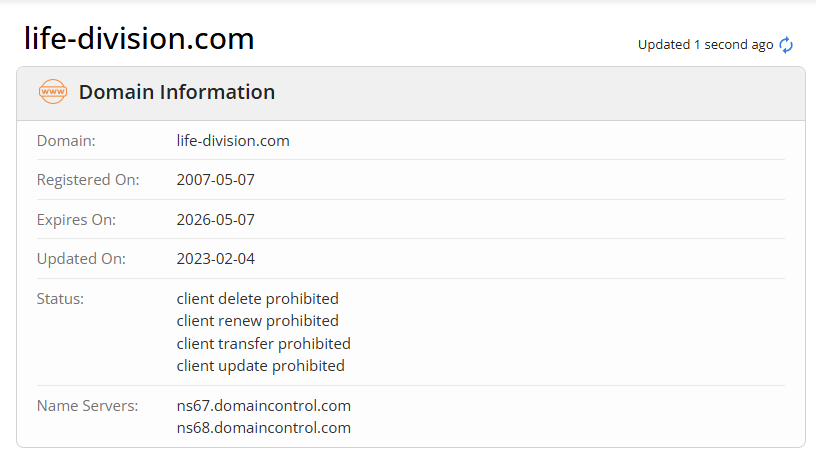Click the updated date 2023-02-04
Screen dimensions: 816x460
tap(215, 259)
